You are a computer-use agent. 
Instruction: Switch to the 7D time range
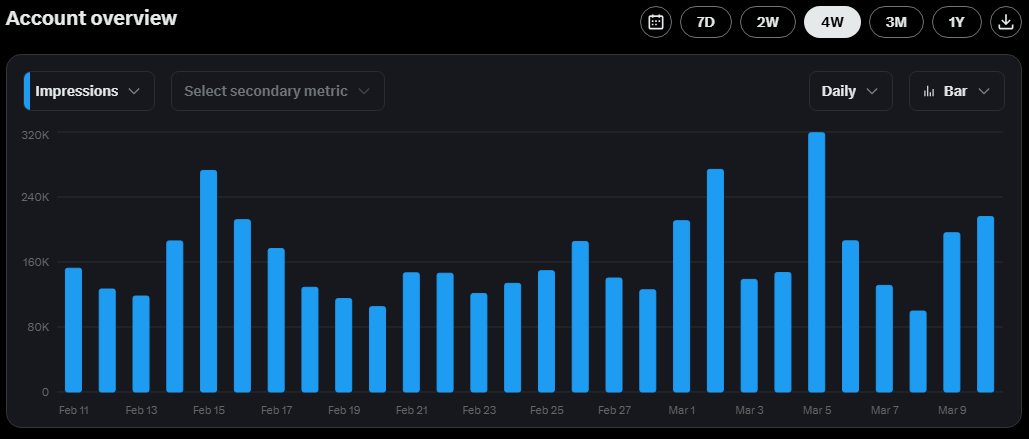[705, 22]
